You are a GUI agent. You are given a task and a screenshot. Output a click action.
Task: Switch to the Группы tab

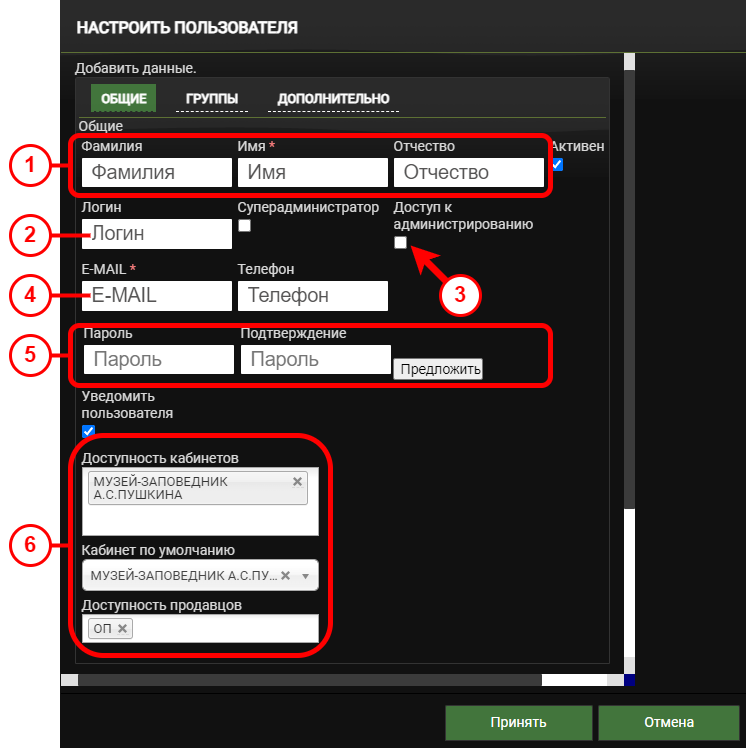[x=212, y=98]
